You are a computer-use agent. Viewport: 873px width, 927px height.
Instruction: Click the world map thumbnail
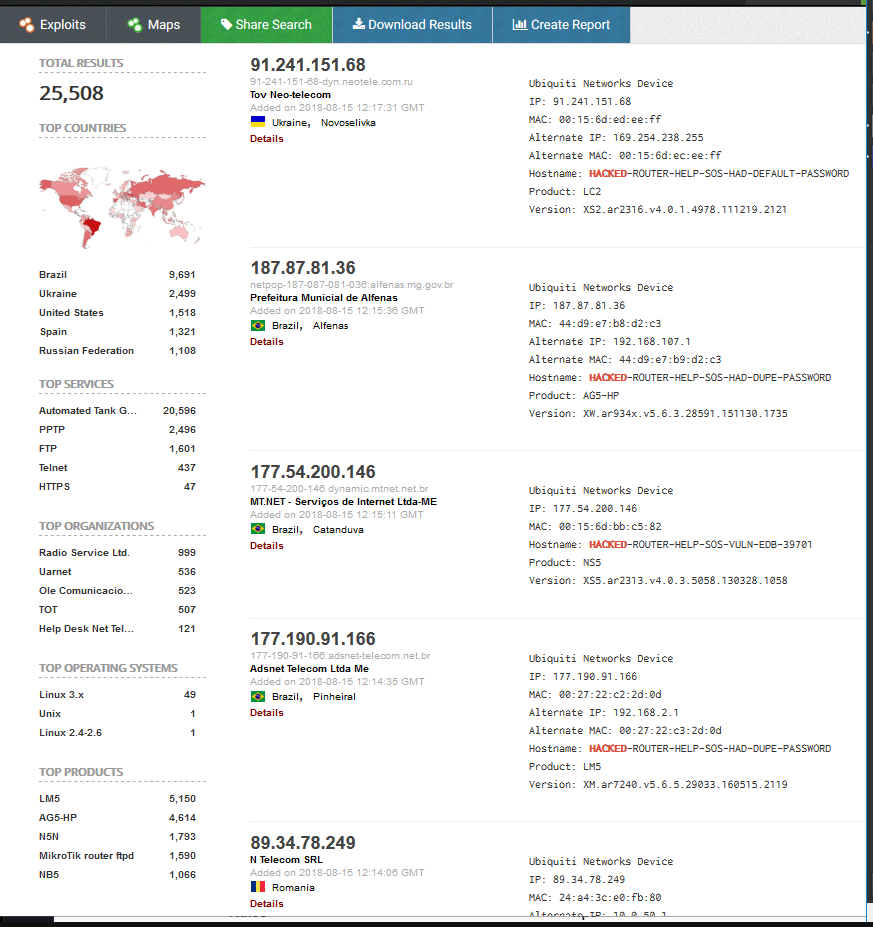(x=122, y=208)
